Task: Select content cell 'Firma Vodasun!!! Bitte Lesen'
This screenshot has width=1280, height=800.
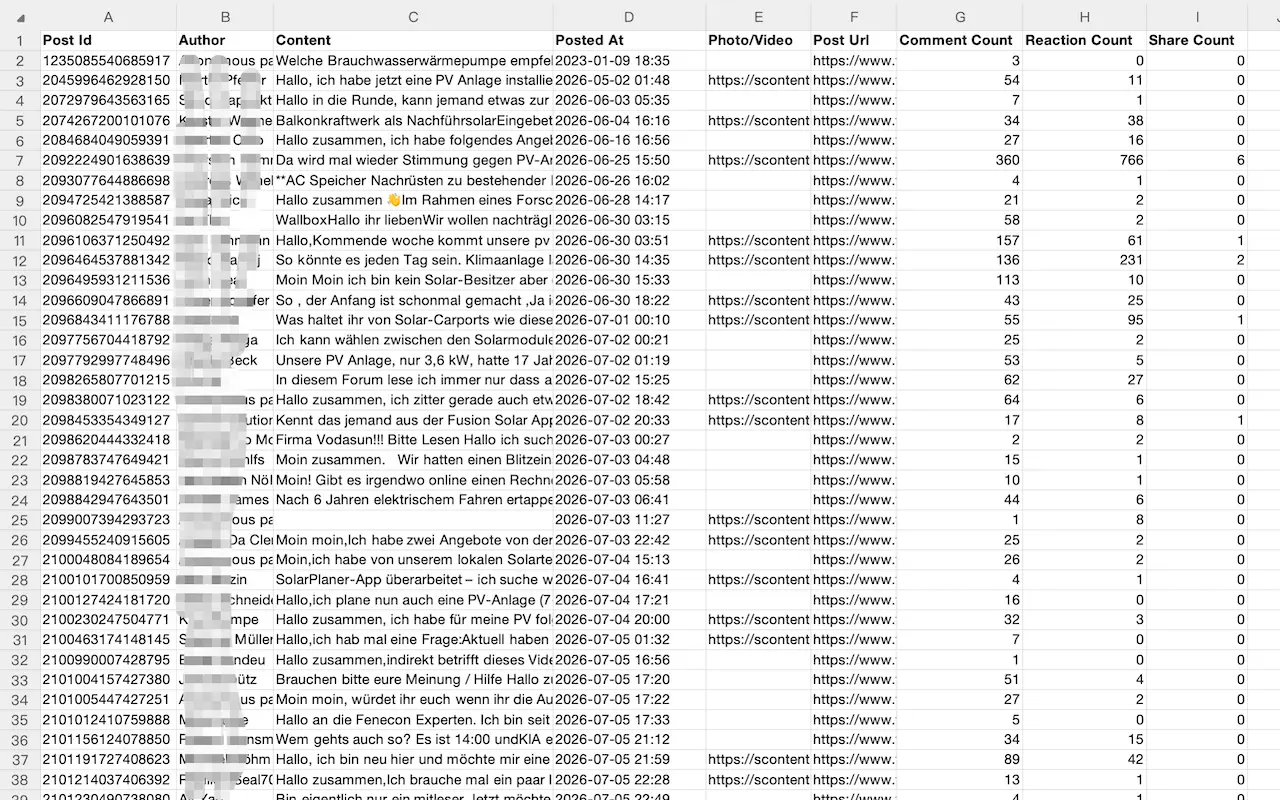Action: (x=413, y=440)
